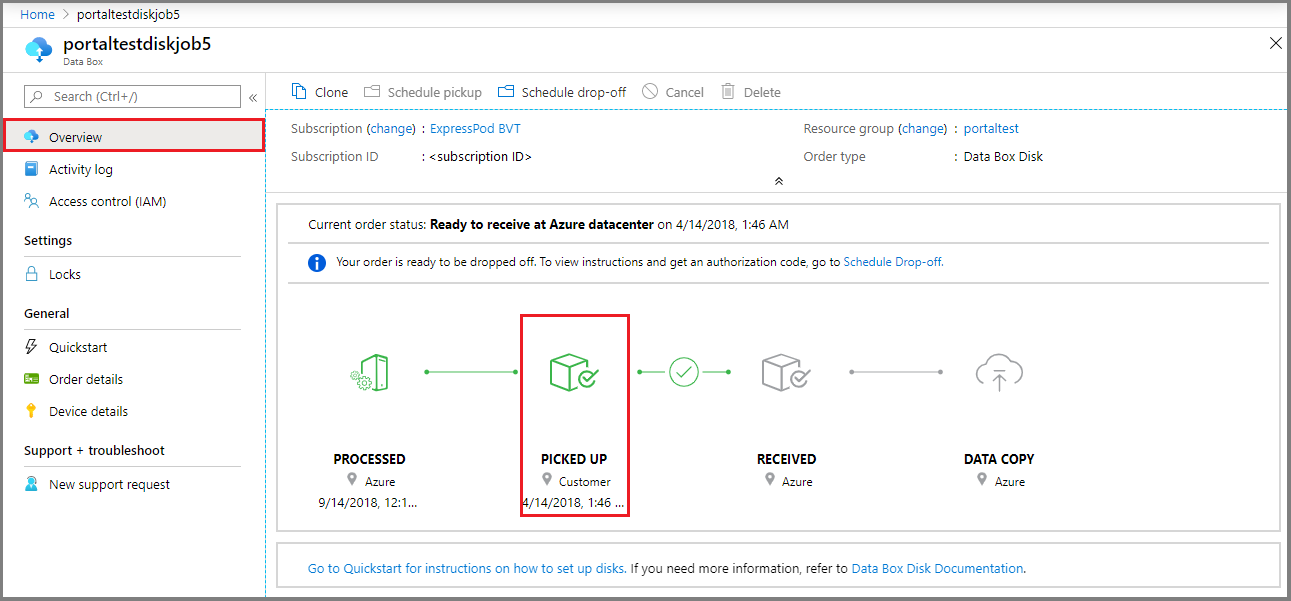Click the Search (Ctrl+/) input field

tap(132, 96)
